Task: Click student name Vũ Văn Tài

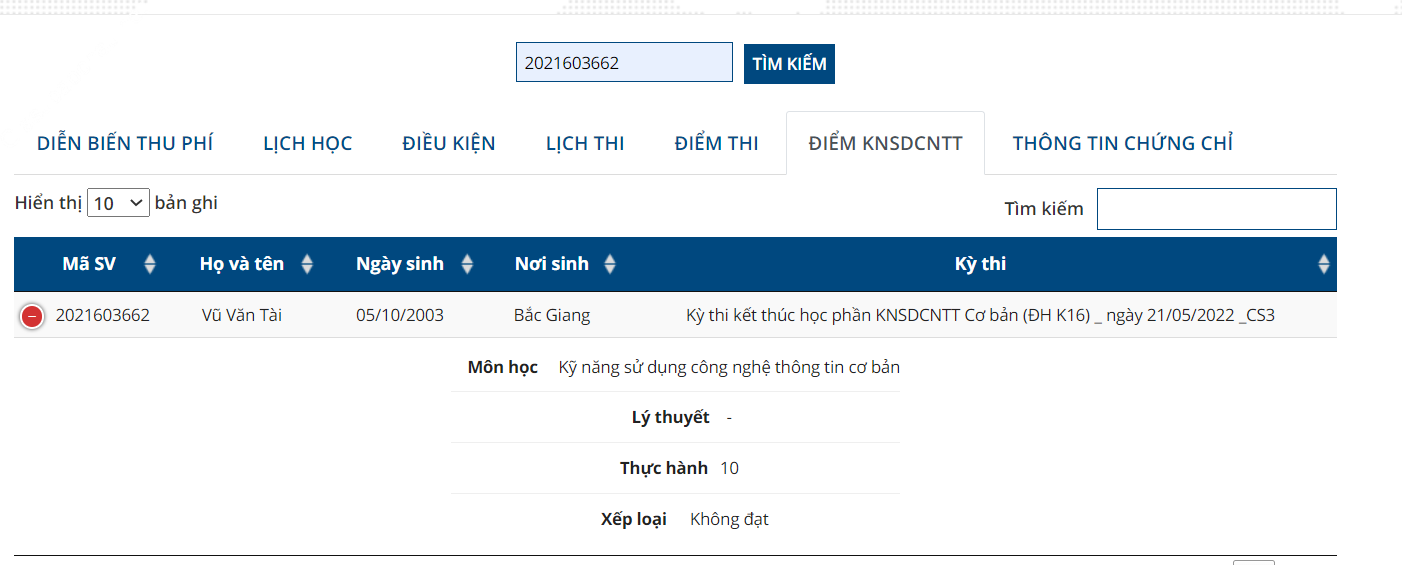Action: [x=242, y=316]
